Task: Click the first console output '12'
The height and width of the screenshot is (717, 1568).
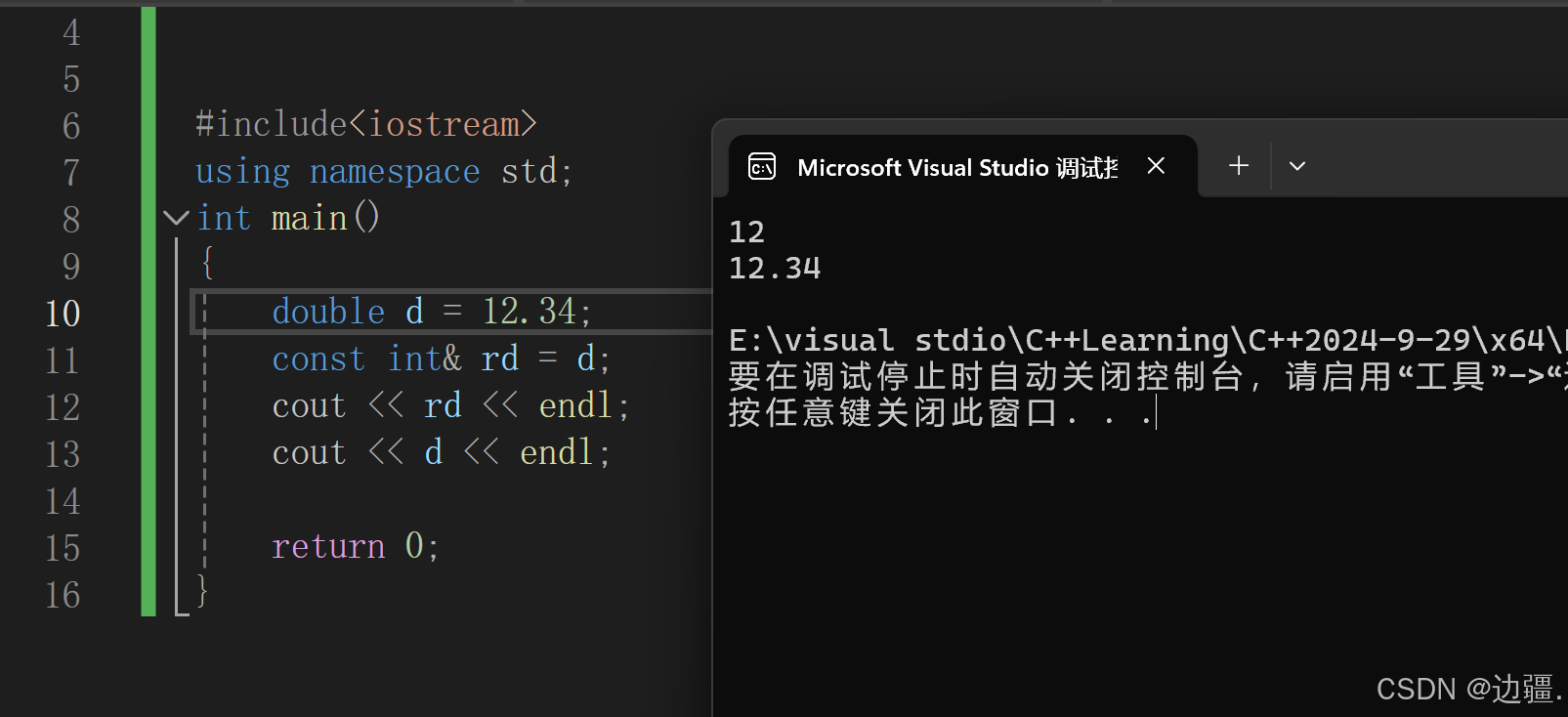Action: (x=747, y=232)
